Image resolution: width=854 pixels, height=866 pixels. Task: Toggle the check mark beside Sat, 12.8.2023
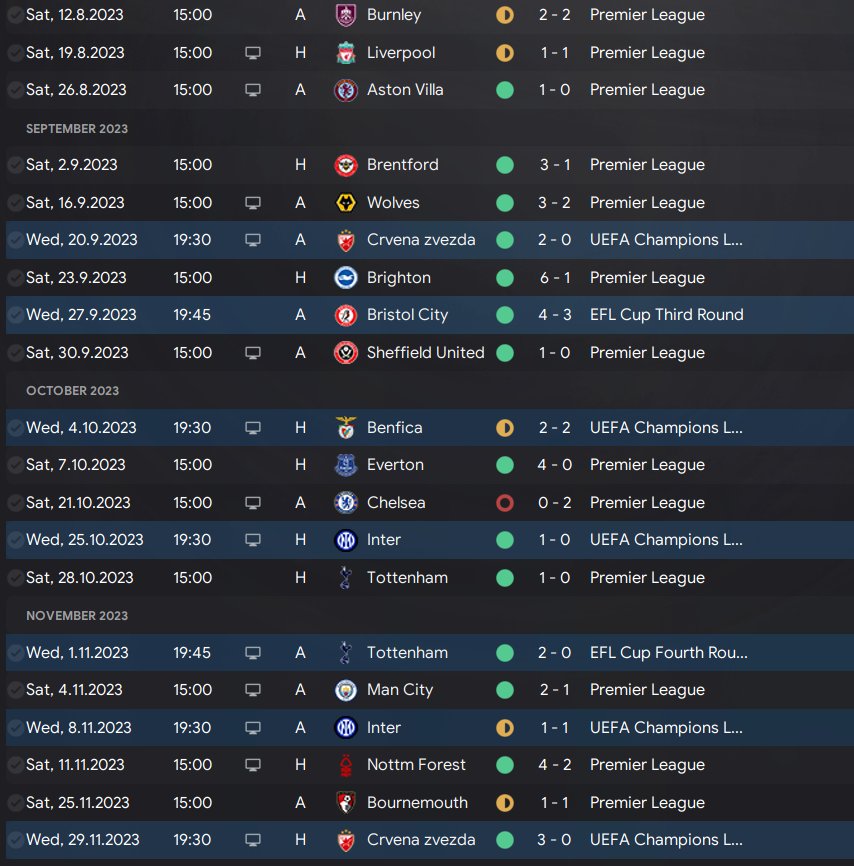point(15,15)
